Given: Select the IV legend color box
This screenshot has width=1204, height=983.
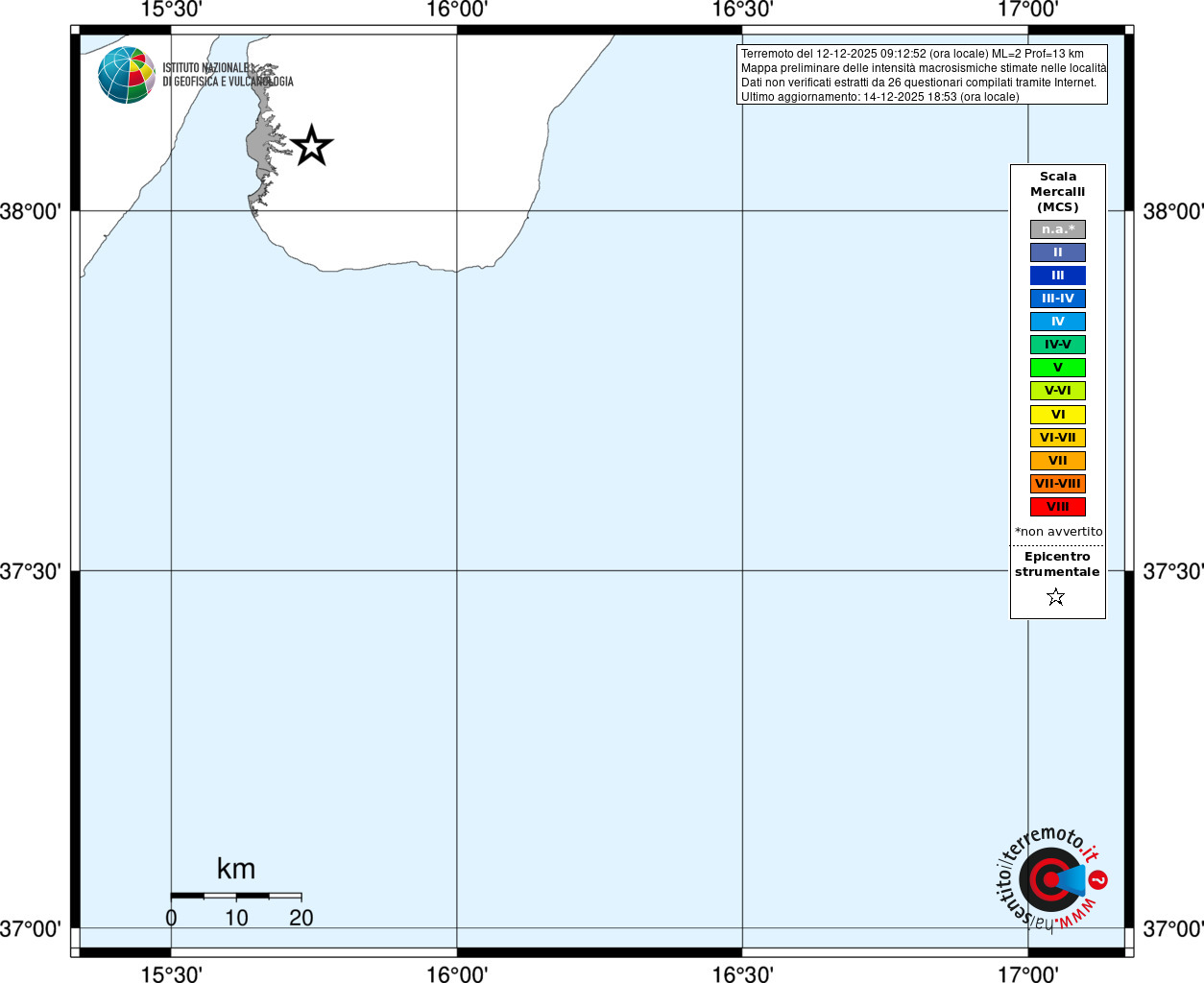Looking at the screenshot, I should tap(1058, 322).
